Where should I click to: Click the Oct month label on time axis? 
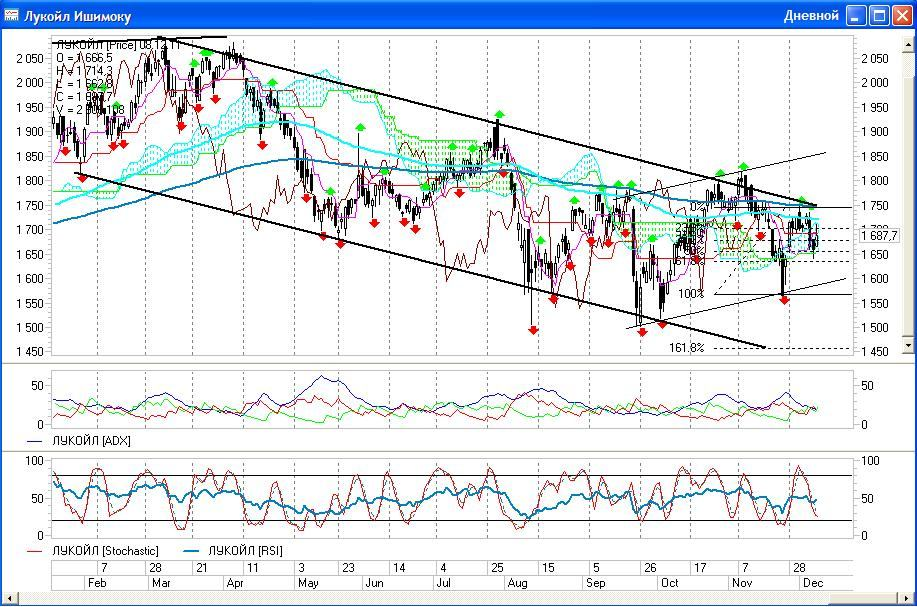[670, 583]
